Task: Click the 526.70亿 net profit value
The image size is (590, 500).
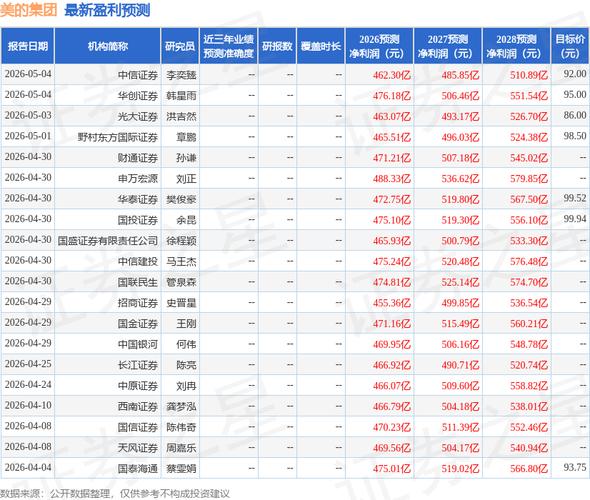Action: [x=529, y=117]
